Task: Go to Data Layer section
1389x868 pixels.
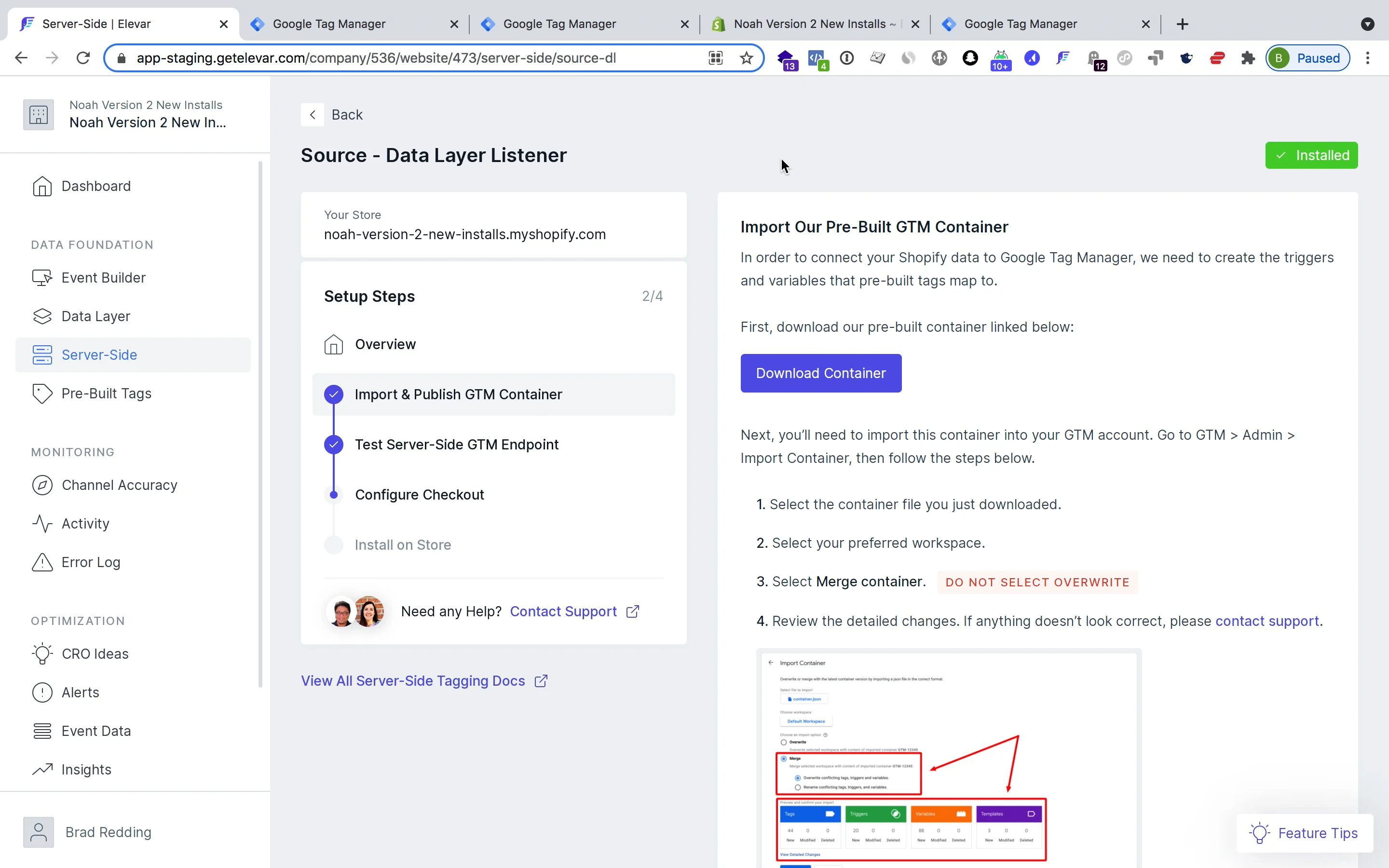Action: (x=81, y=316)
